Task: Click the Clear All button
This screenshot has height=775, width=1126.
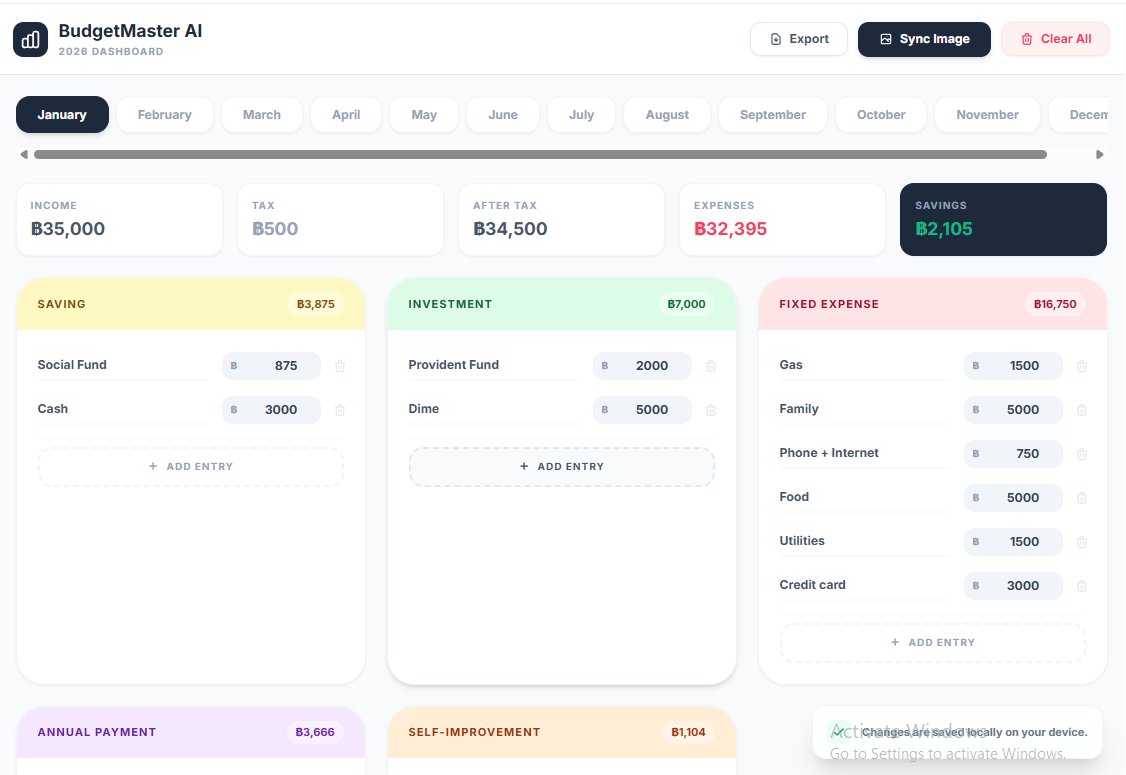Action: [x=1056, y=39]
